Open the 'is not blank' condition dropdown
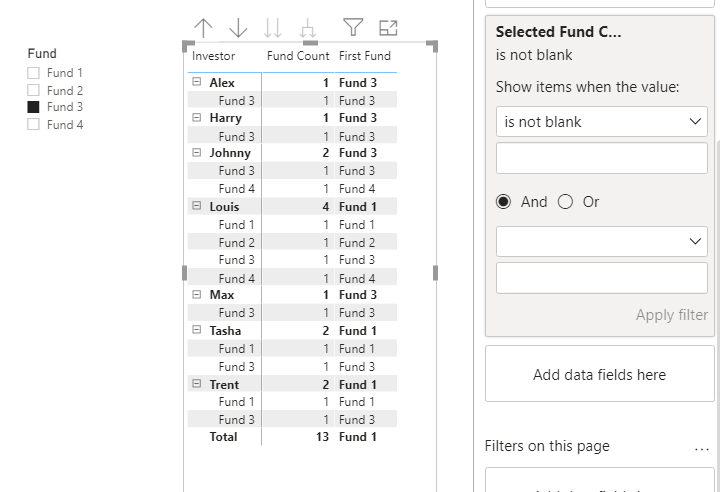The image size is (720, 492). [x=602, y=122]
